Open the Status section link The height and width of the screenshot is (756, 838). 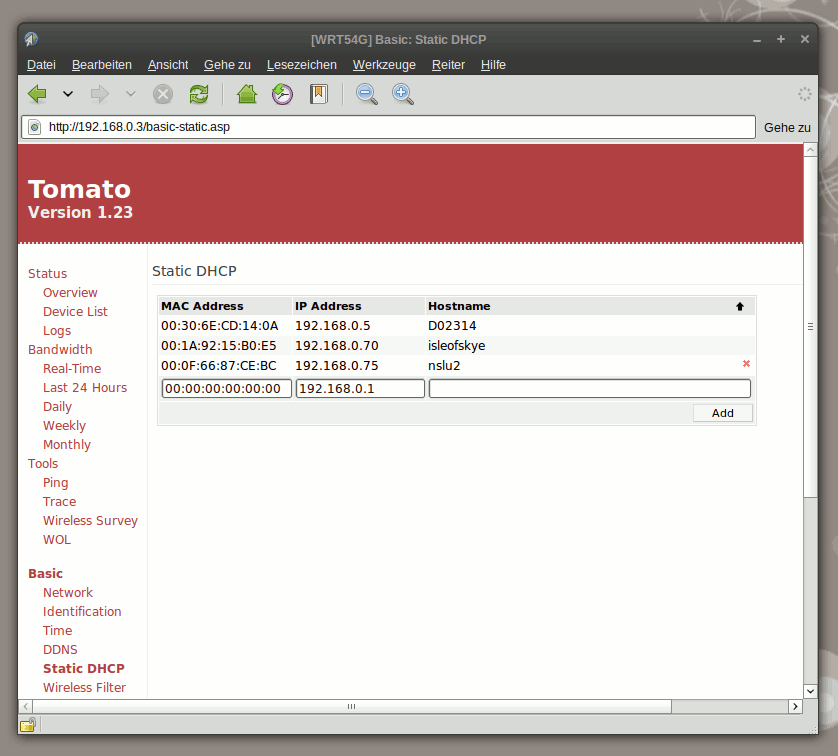[48, 274]
